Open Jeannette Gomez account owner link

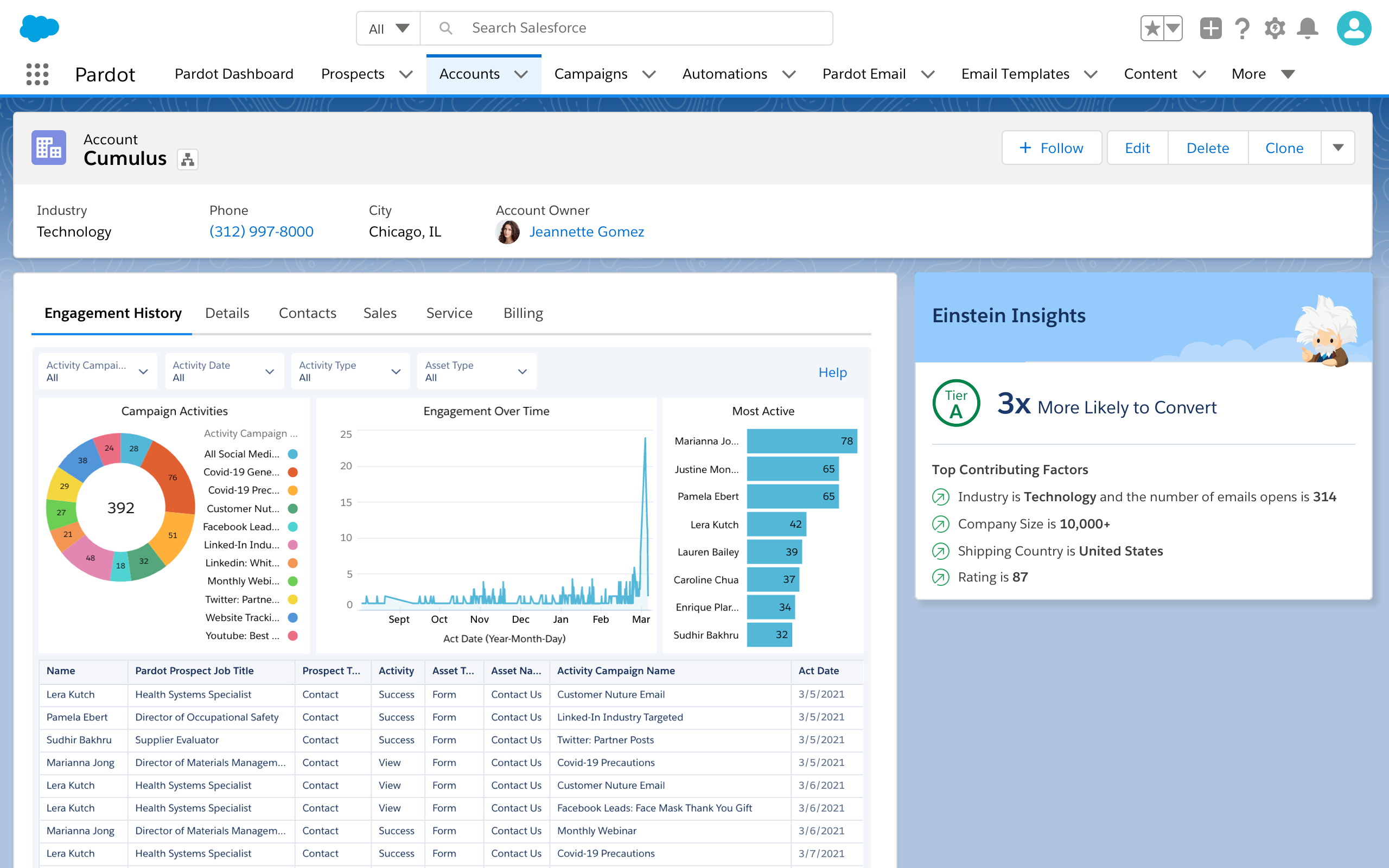coord(586,231)
